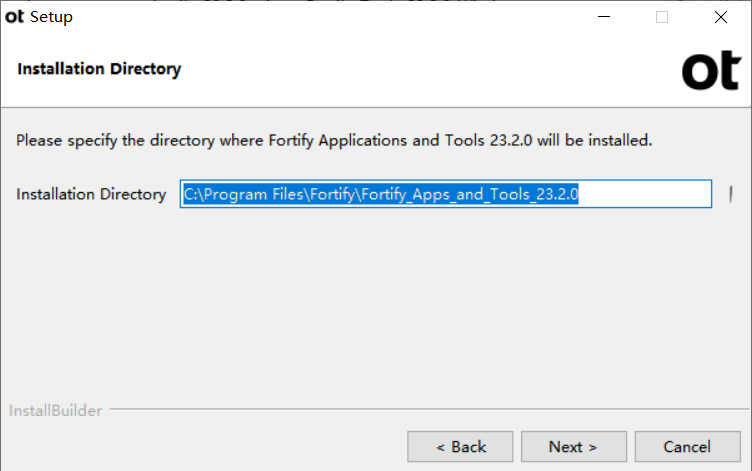Click the "Please specify the directory" instruction text

click(x=115, y=141)
